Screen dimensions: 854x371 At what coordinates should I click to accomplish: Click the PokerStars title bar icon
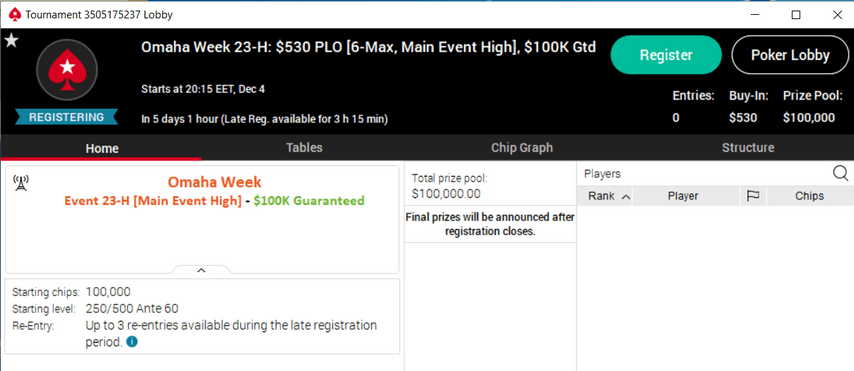pyautogui.click(x=15, y=15)
